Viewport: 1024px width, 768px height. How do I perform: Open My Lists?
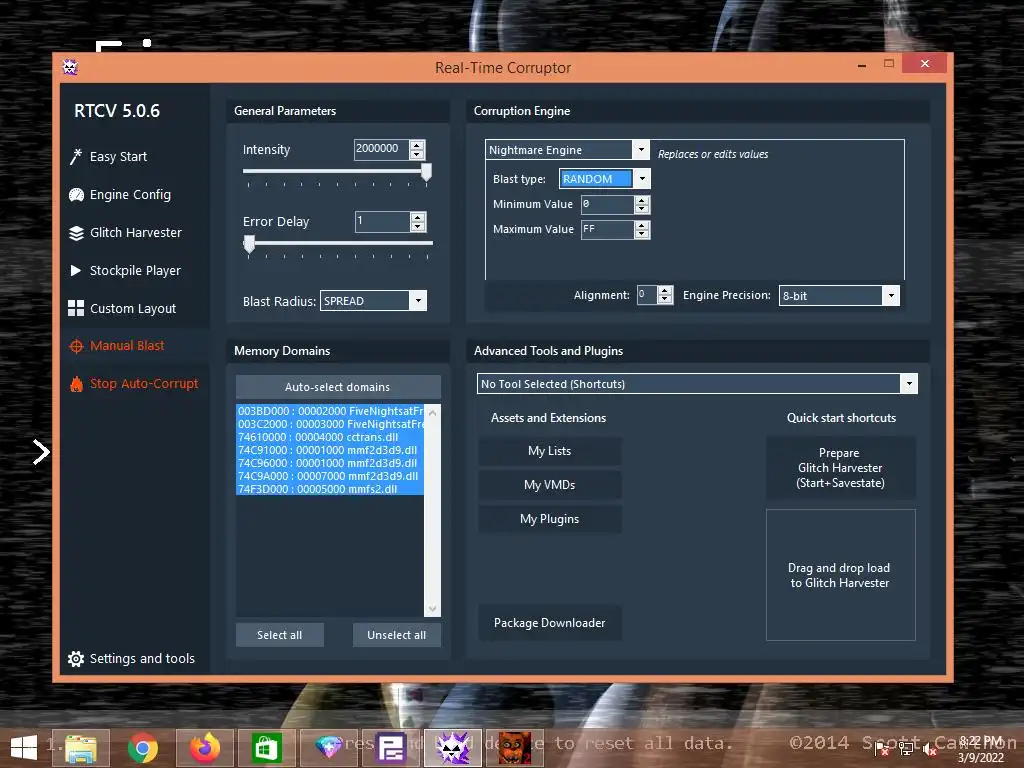549,451
